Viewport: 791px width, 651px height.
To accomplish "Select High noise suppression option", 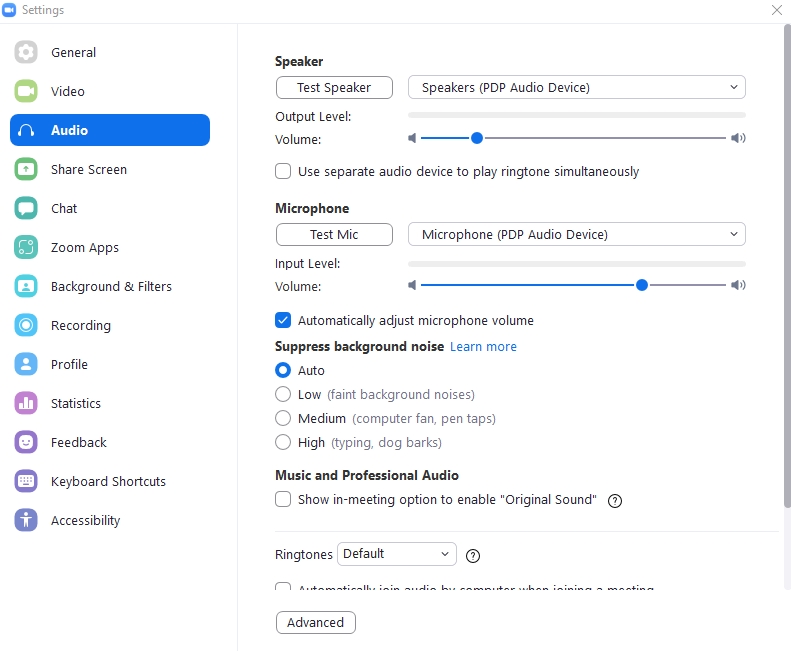I will click(x=283, y=442).
